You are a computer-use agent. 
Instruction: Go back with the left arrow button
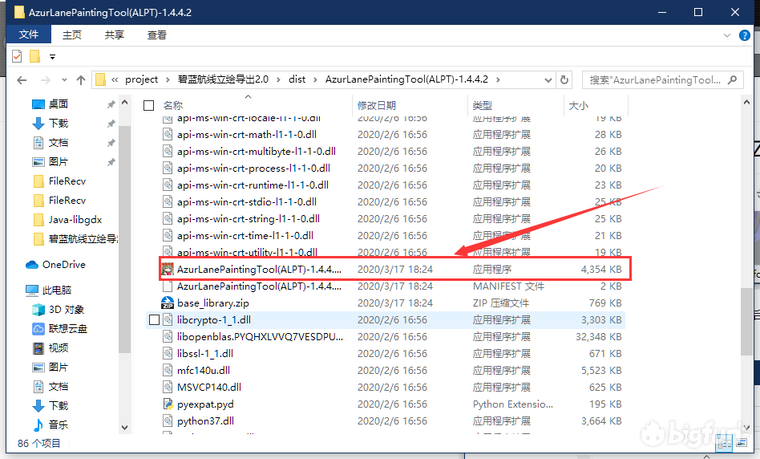[21, 80]
